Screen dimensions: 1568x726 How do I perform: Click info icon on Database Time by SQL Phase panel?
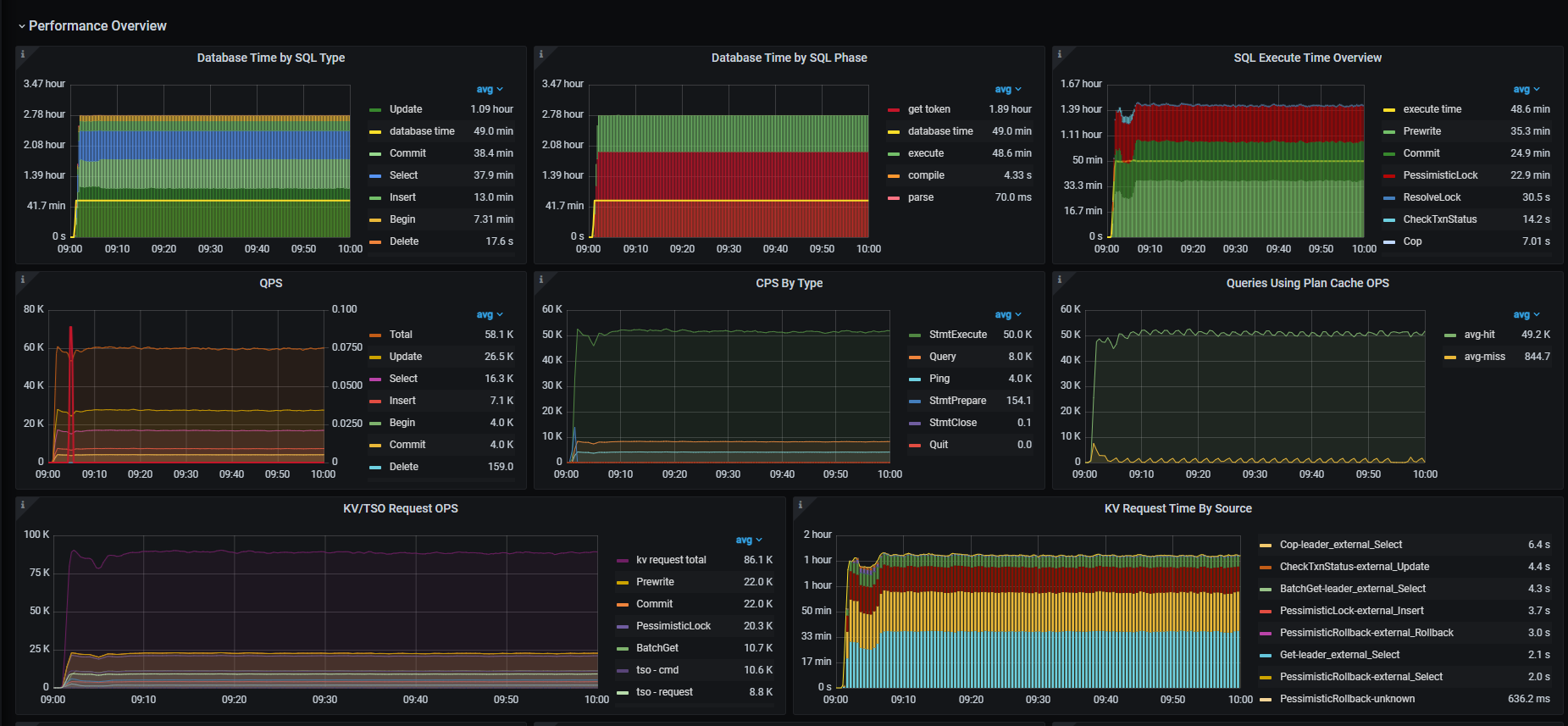tap(541, 54)
